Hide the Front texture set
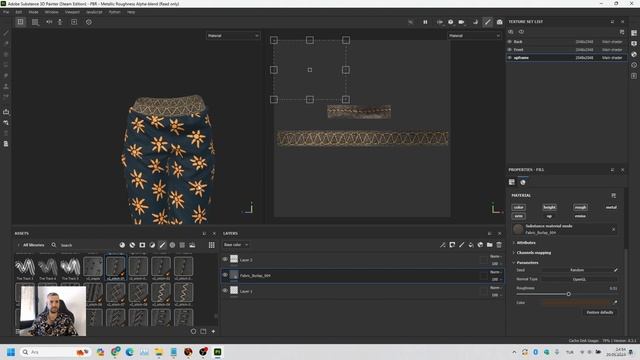640x360 pixels. pos(510,49)
